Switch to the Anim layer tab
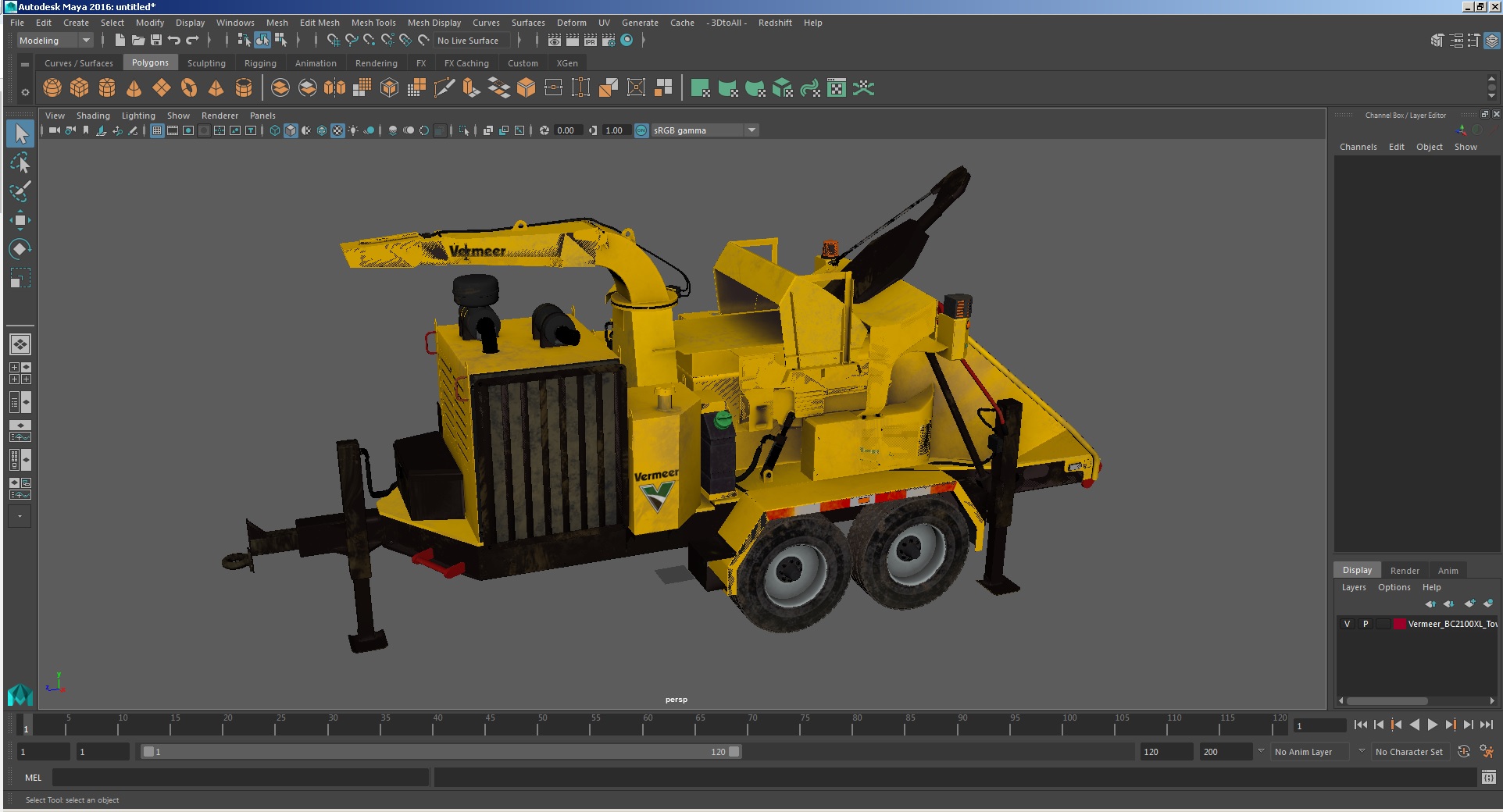 coord(1448,570)
